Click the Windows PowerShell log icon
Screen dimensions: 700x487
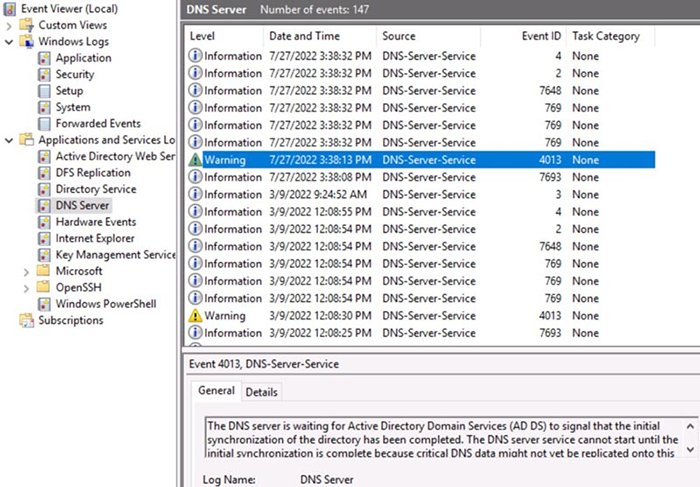(45, 304)
